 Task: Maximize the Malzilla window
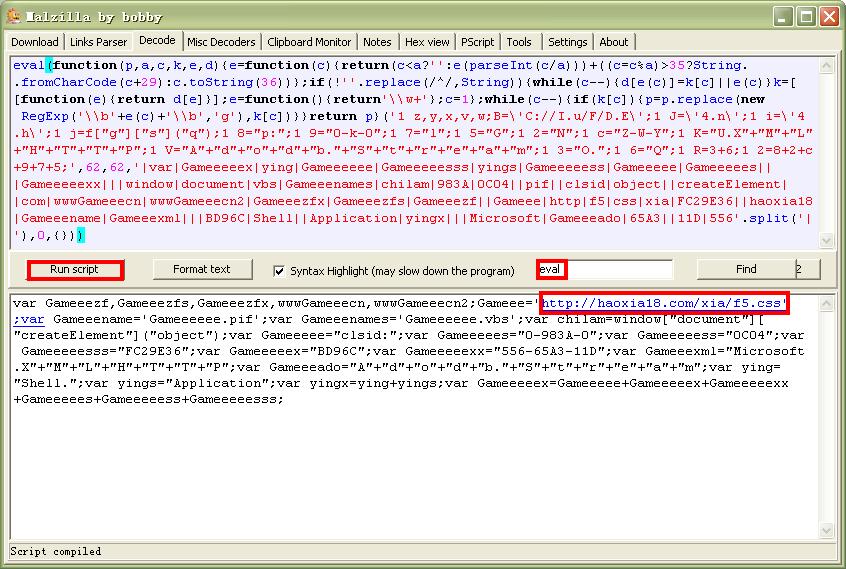(x=806, y=16)
